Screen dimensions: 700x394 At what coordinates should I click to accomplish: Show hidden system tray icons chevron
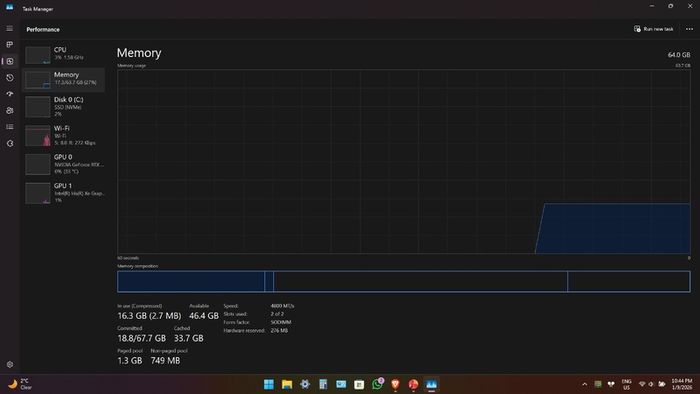point(584,384)
